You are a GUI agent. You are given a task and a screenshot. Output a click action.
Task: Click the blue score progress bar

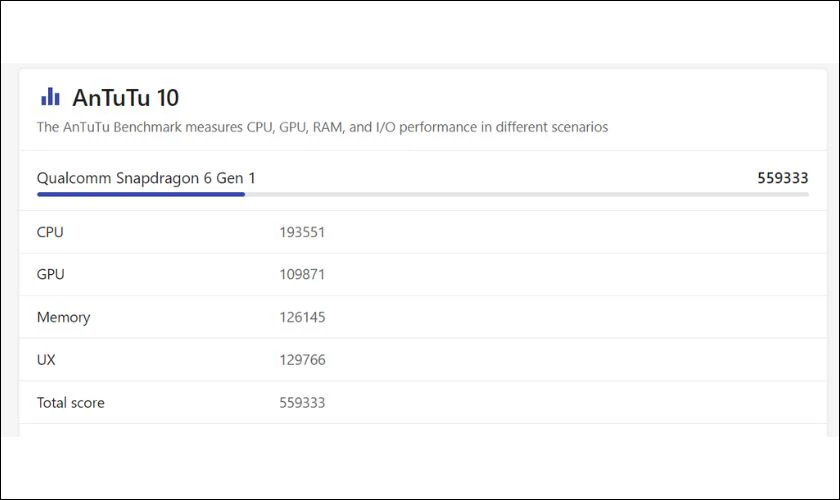point(141,194)
